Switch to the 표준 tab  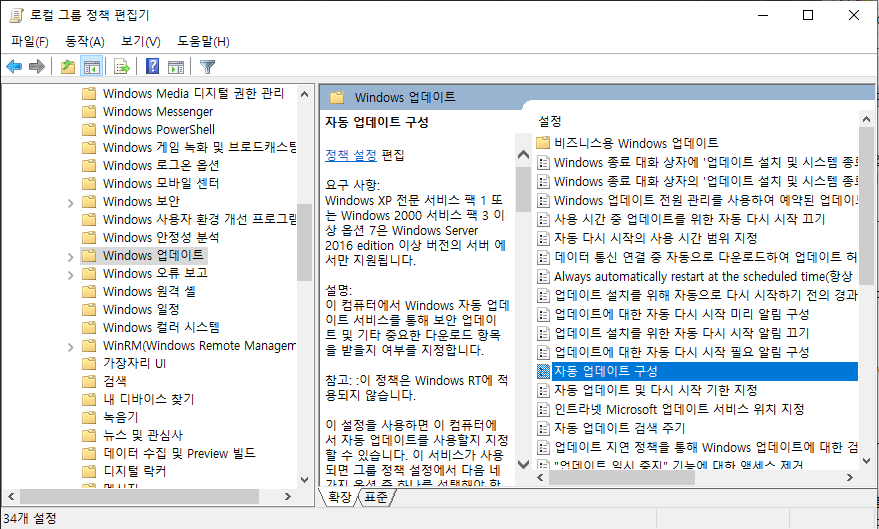click(376, 497)
